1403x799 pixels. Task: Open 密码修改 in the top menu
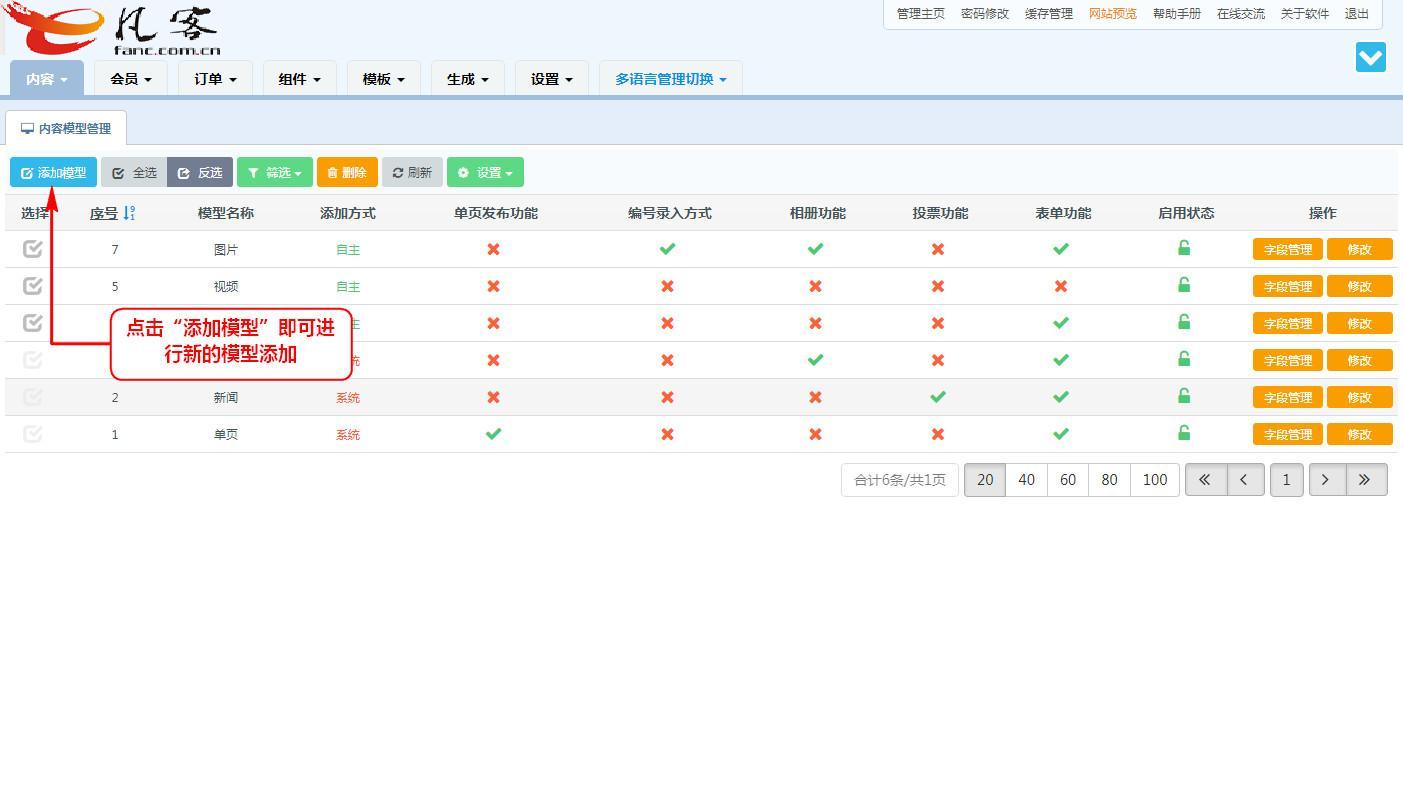984,14
